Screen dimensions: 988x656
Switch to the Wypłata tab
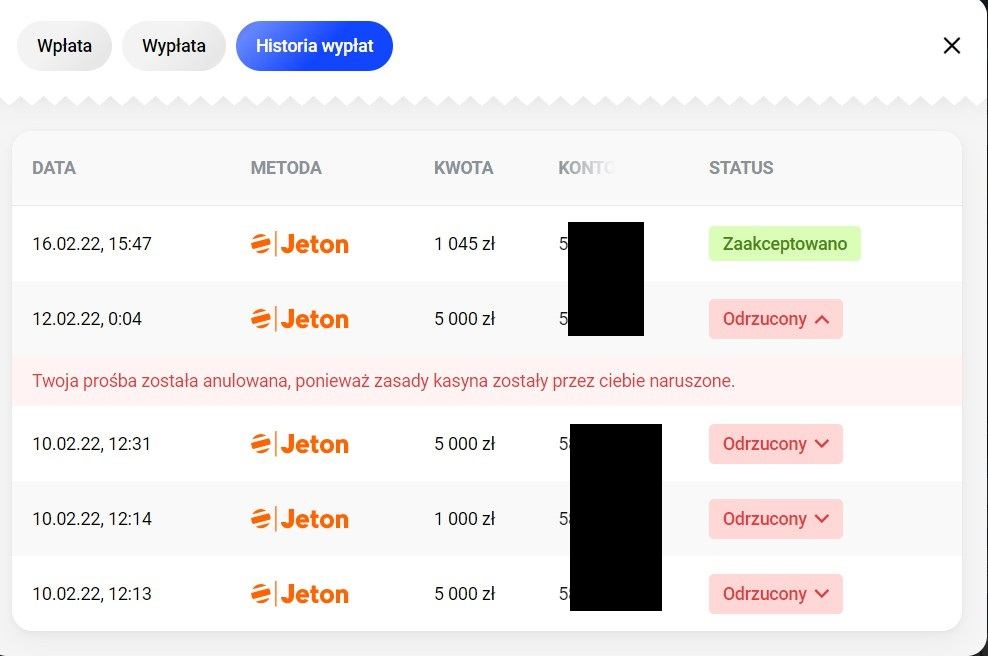click(174, 46)
